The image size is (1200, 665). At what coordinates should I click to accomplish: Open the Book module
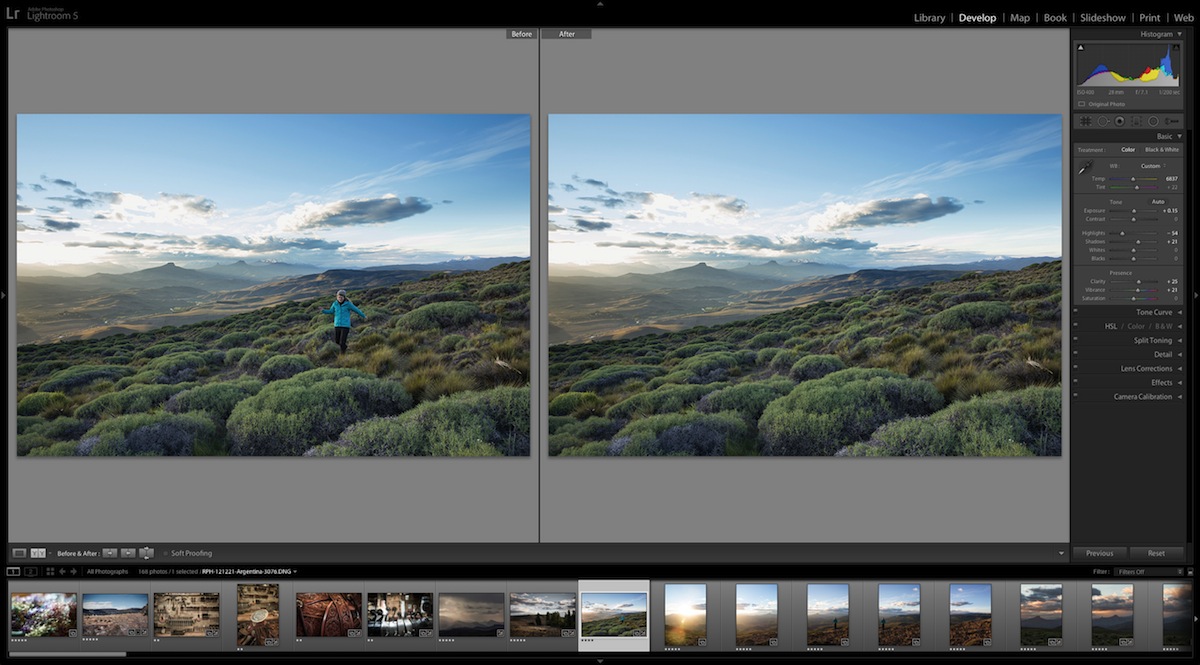(x=1055, y=17)
